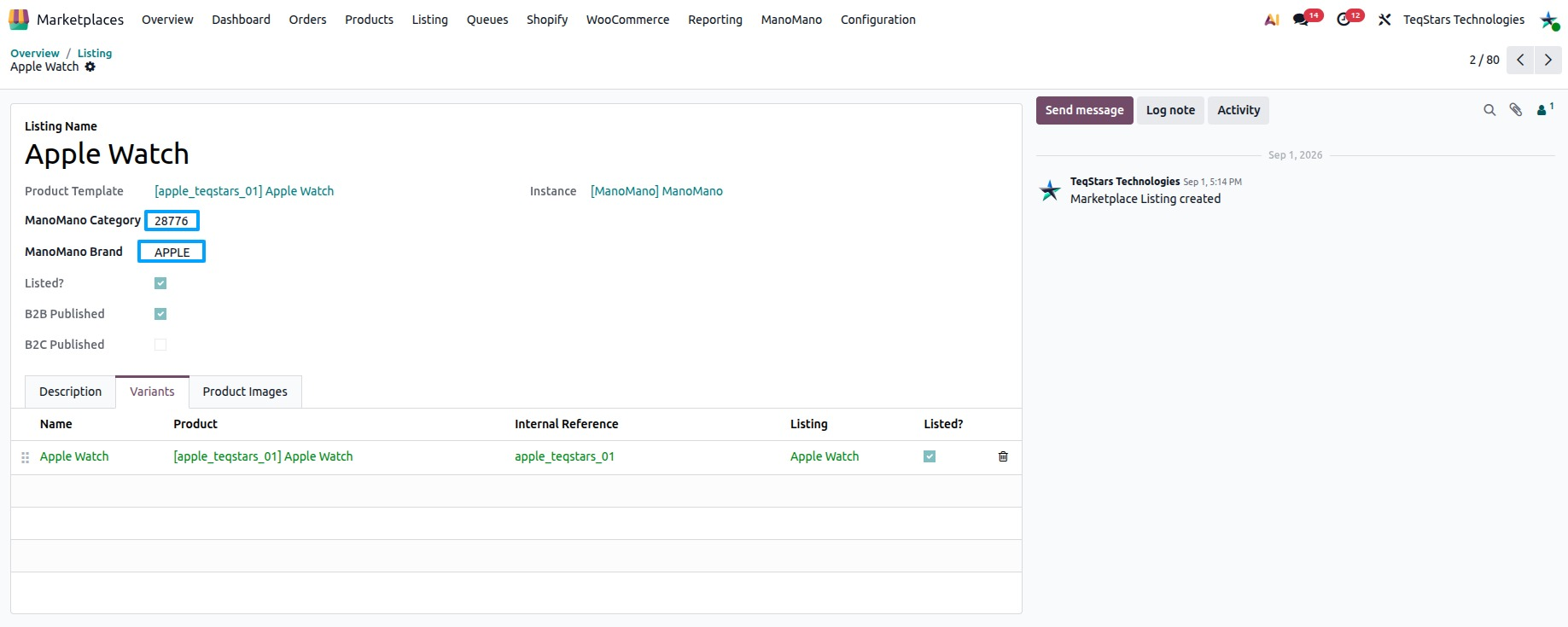
Task: Sort variants by the Internal Reference column
Action: [566, 424]
